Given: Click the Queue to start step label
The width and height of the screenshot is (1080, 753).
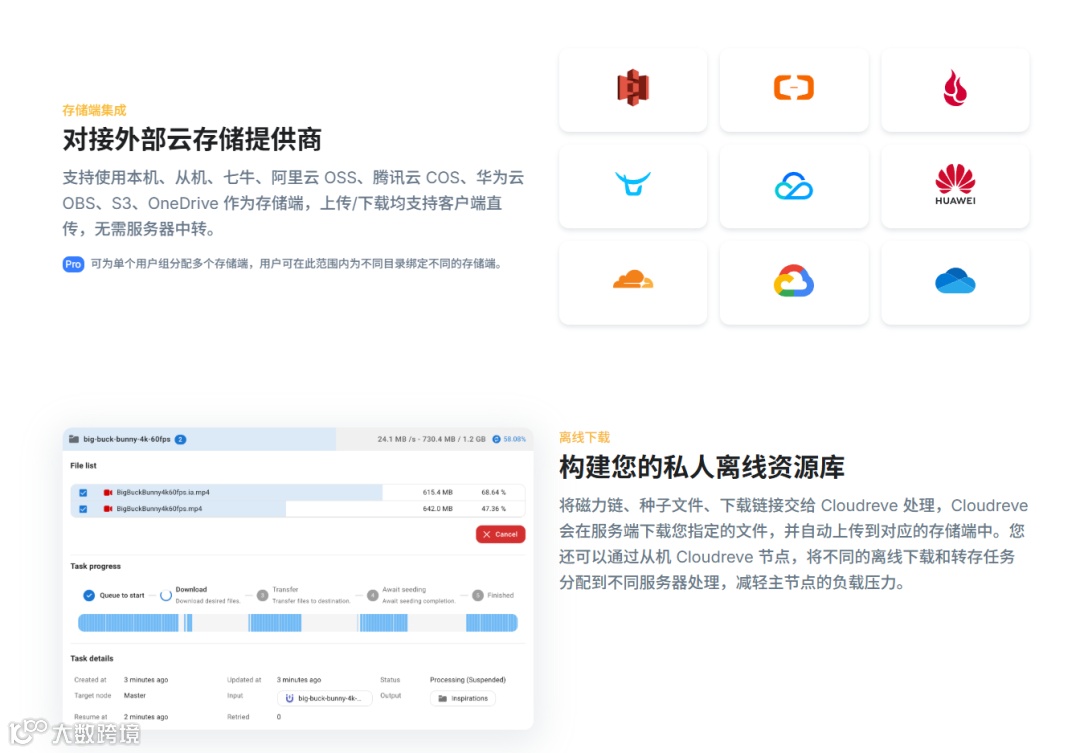Looking at the screenshot, I should tap(122, 595).
